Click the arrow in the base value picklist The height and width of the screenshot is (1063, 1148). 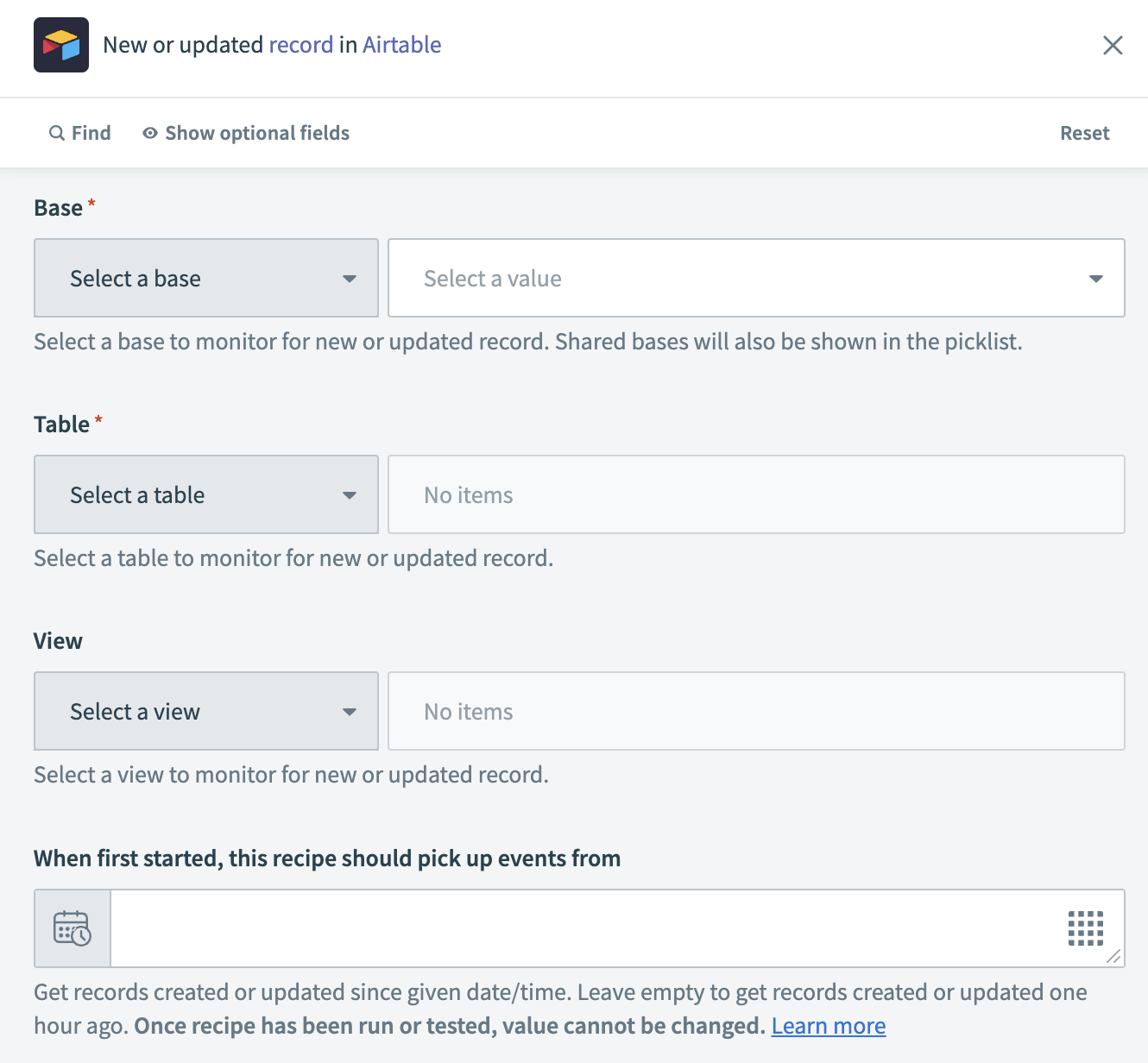point(1095,278)
